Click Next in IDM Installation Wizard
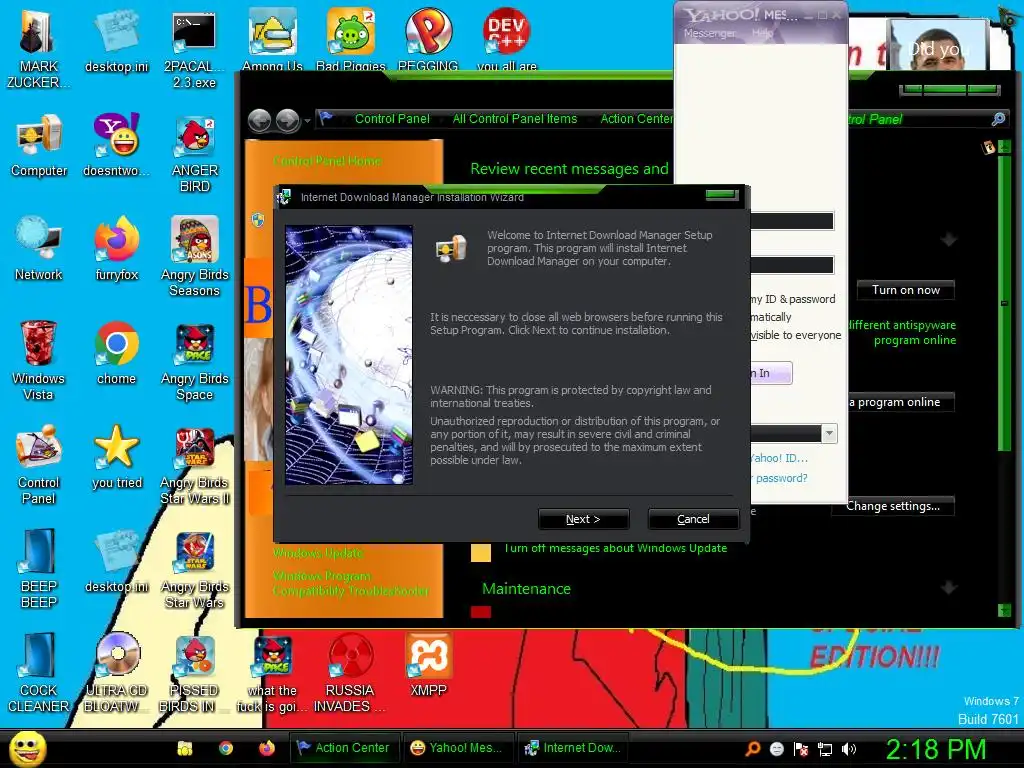Viewport: 1024px width, 768px height. [x=583, y=519]
